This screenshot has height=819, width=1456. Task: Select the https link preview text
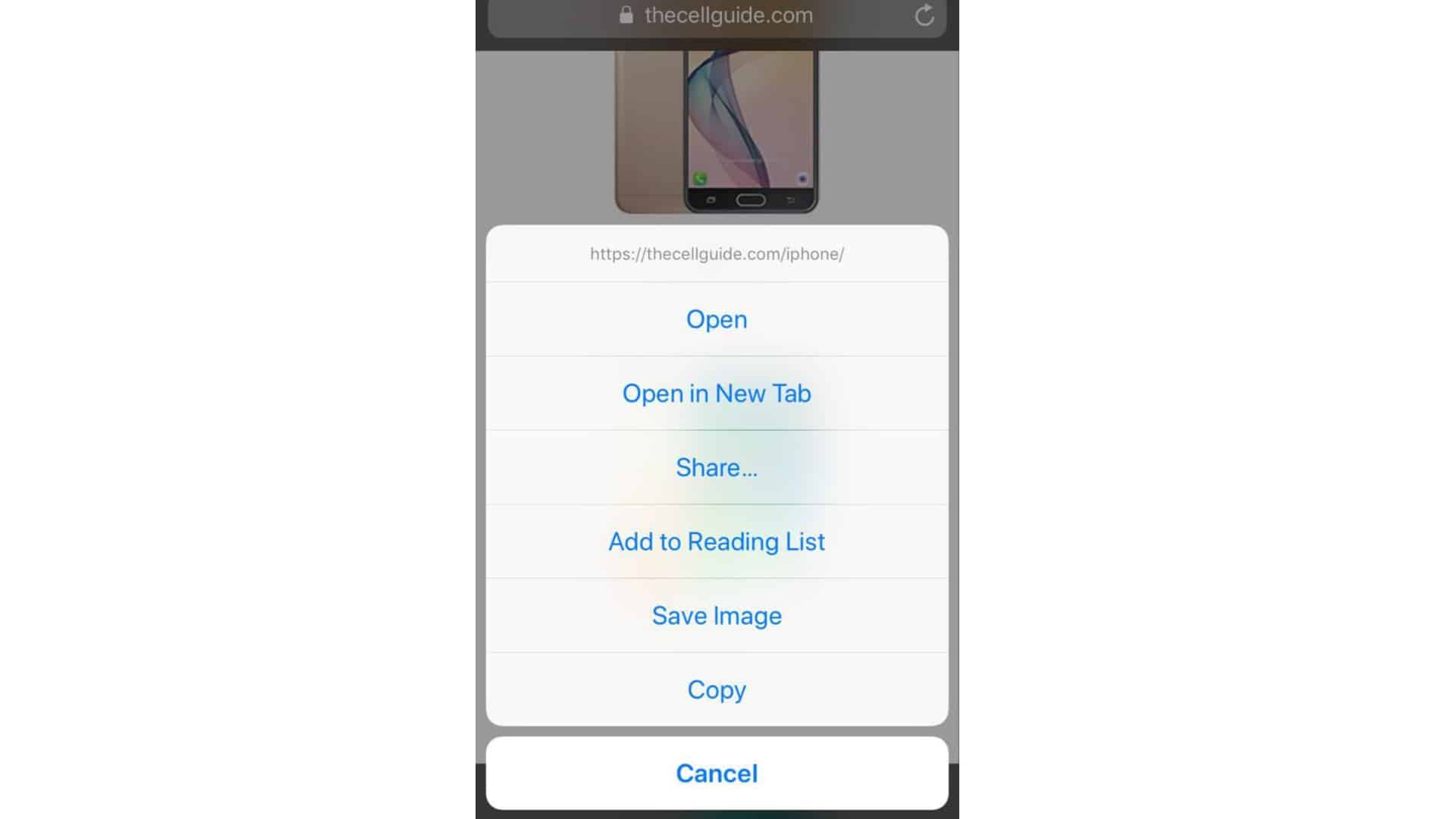717,253
